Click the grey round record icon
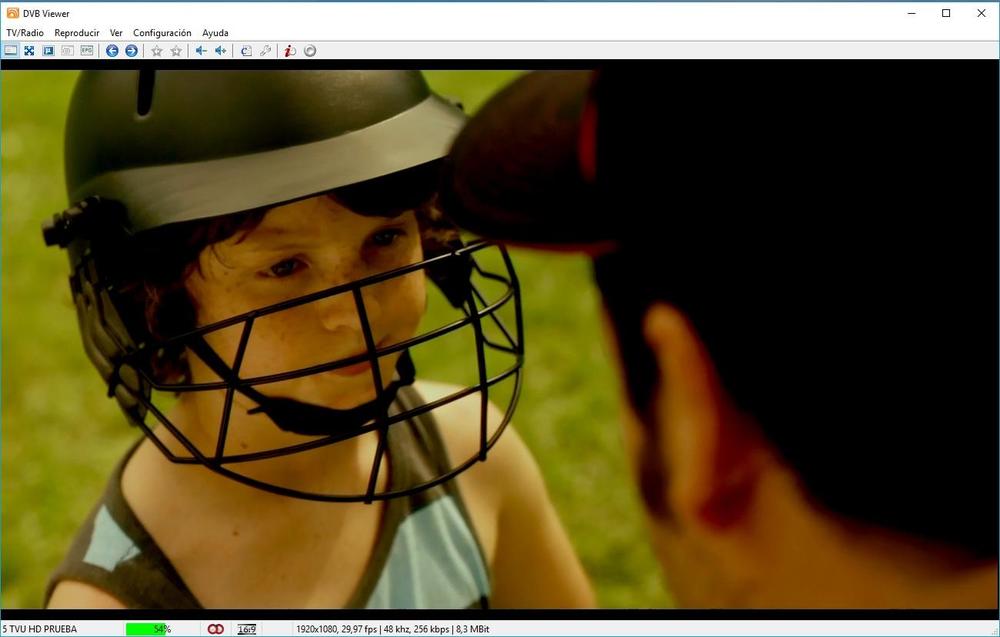Viewport: 1000px width, 637px height. (x=310, y=51)
